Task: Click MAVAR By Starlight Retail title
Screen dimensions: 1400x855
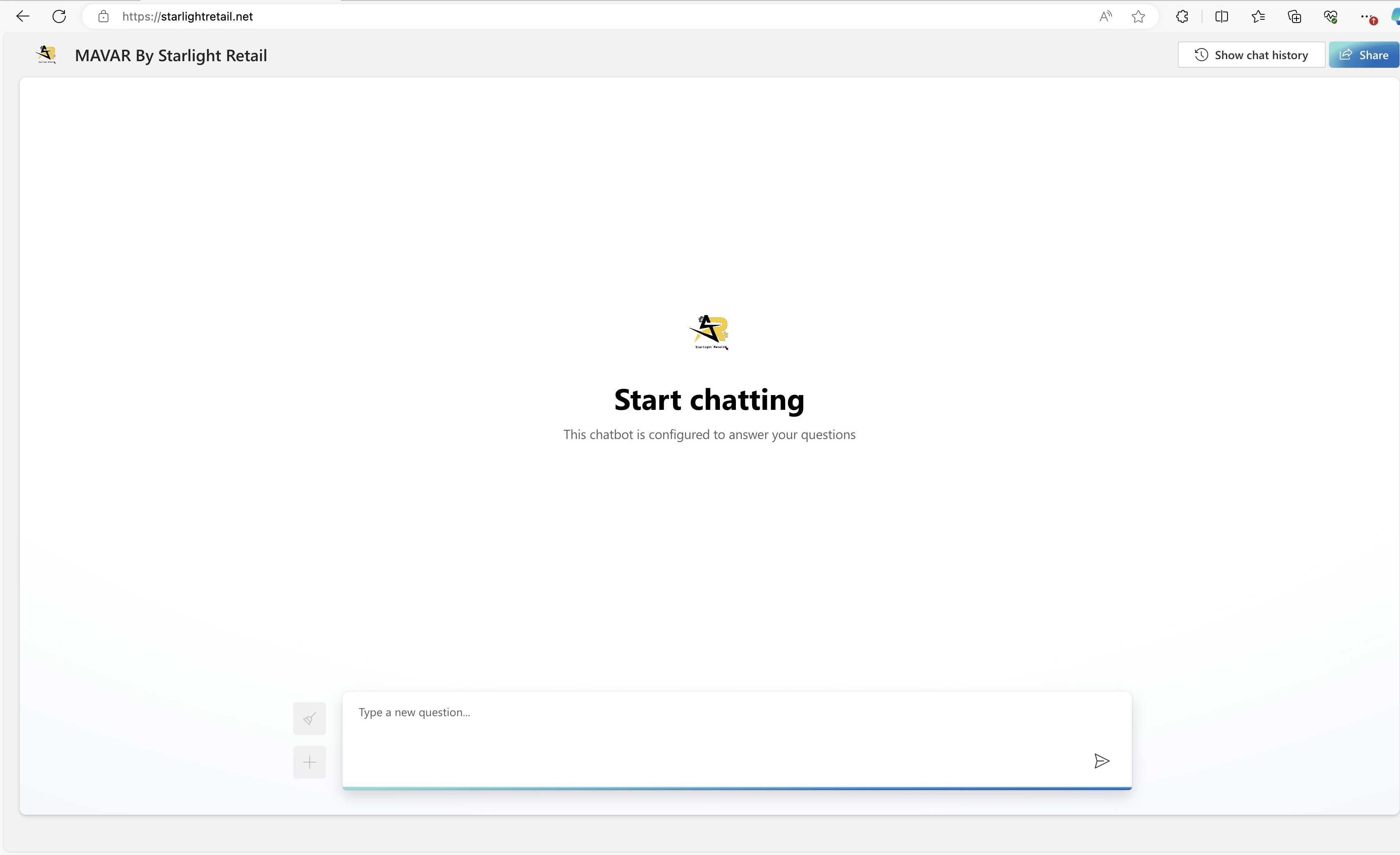Action: [x=171, y=56]
